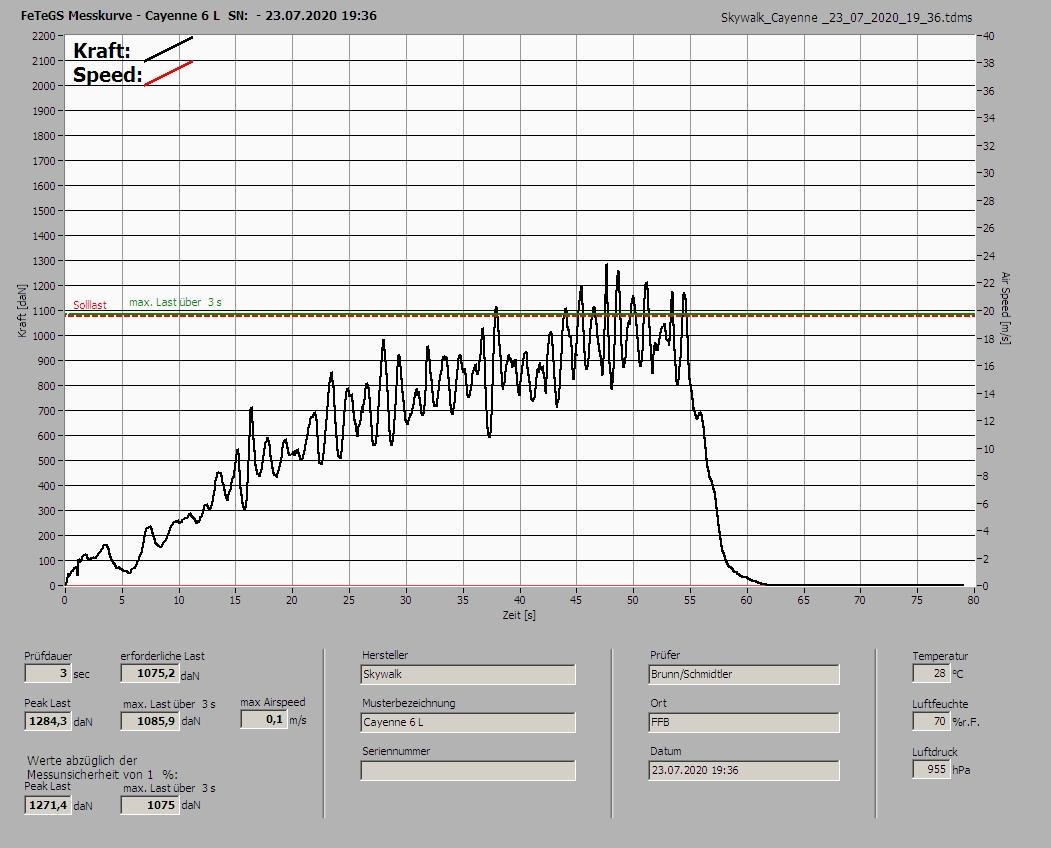Click the Seriennummer label

click(396, 751)
